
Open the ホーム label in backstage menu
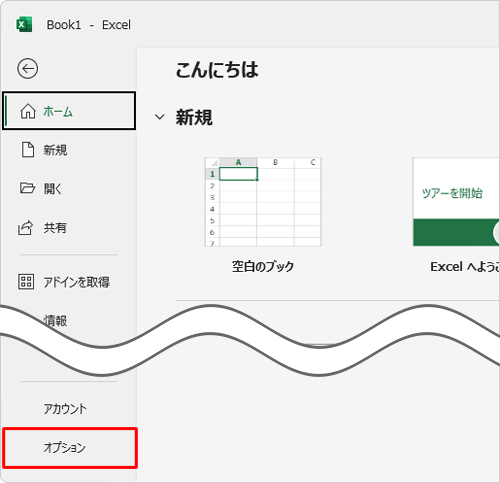tap(58, 112)
